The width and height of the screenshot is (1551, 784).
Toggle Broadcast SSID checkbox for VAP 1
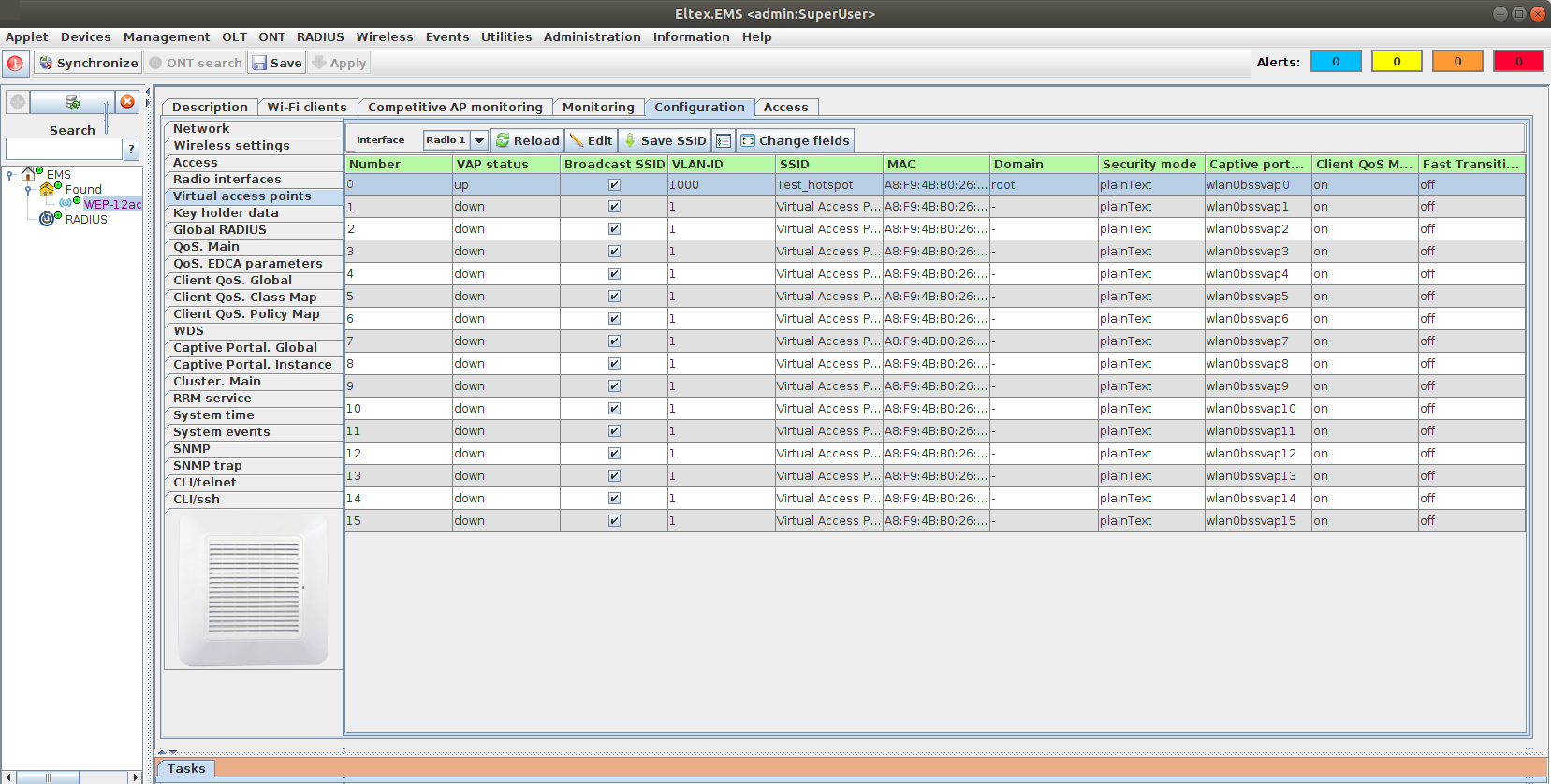click(614, 207)
